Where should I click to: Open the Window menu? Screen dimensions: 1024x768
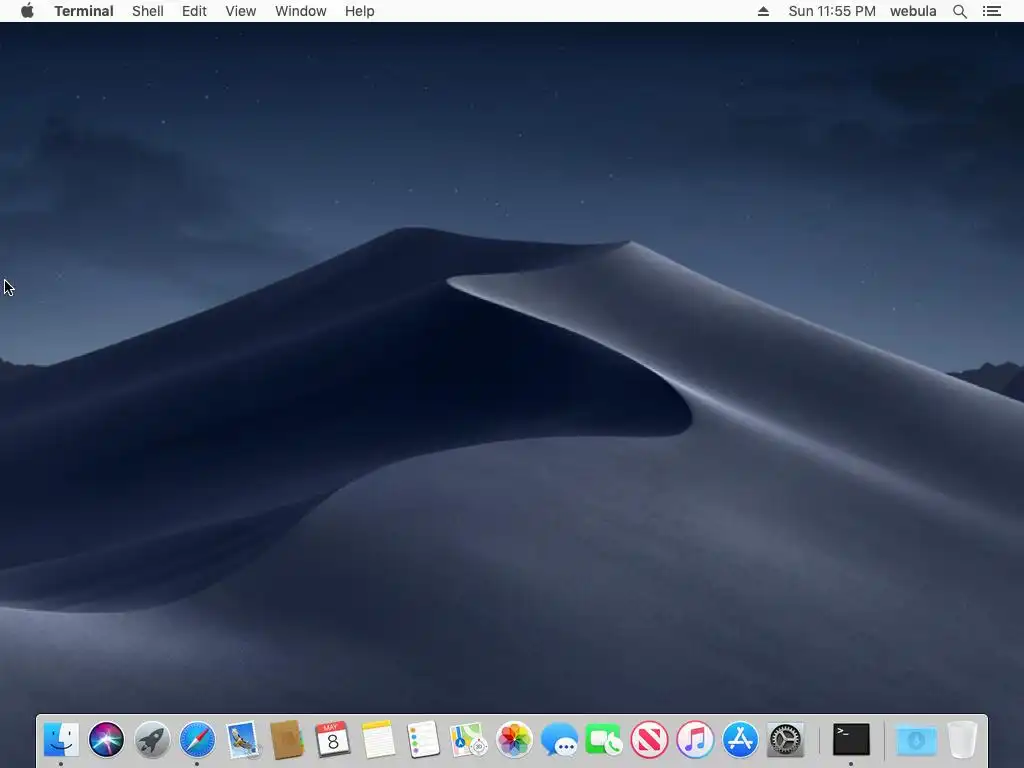pyautogui.click(x=300, y=11)
